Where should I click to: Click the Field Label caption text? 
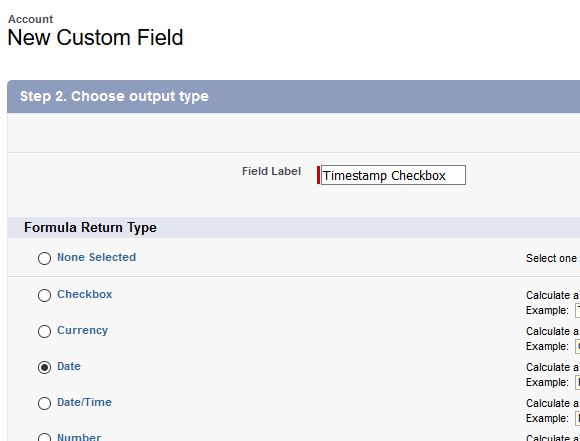(272, 171)
